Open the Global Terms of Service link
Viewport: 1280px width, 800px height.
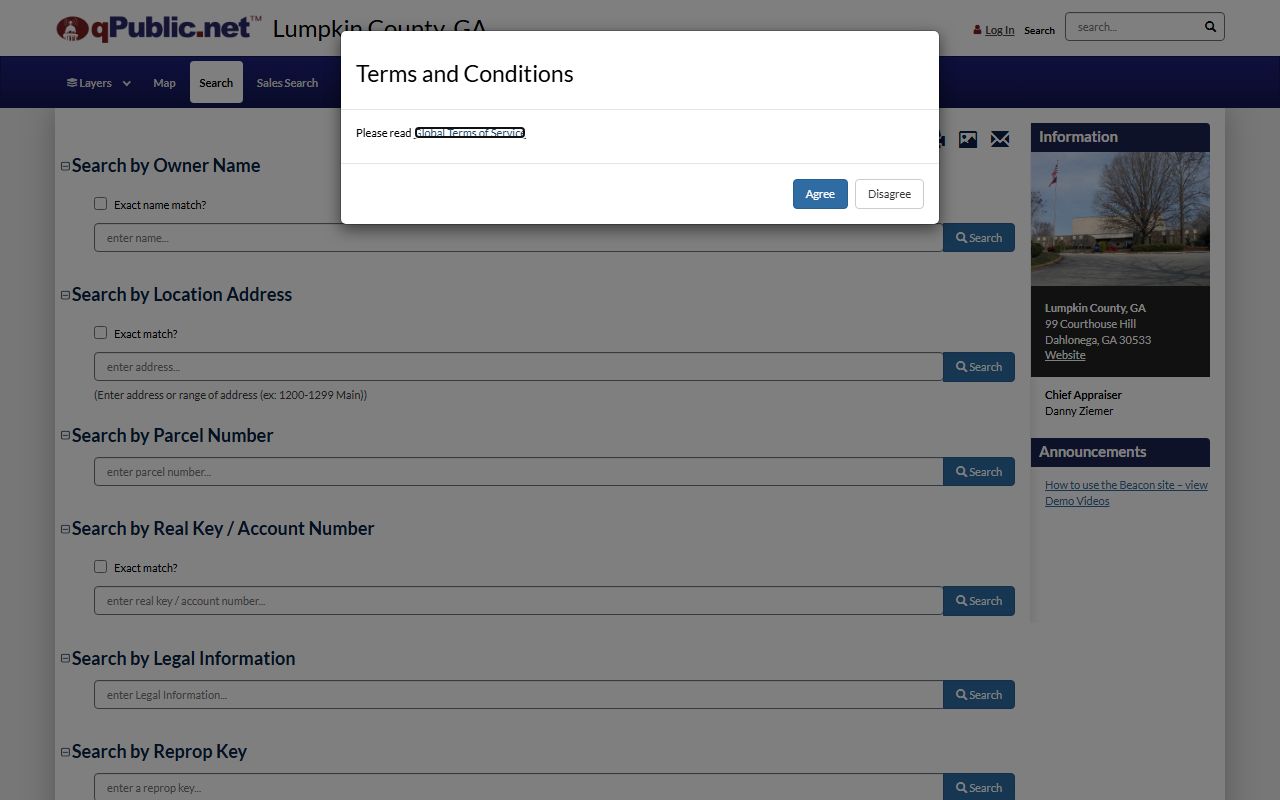[x=470, y=133]
